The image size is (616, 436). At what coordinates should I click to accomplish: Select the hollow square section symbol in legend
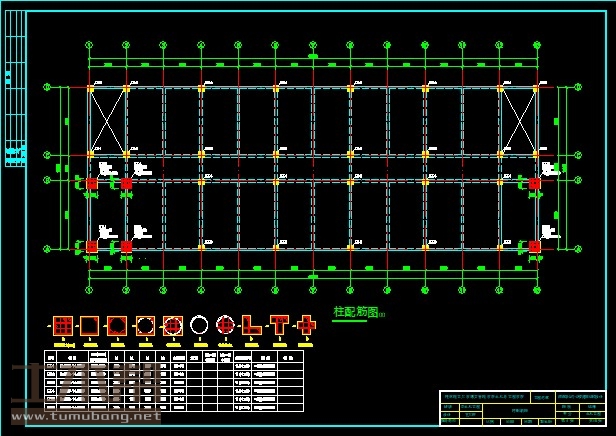89,326
